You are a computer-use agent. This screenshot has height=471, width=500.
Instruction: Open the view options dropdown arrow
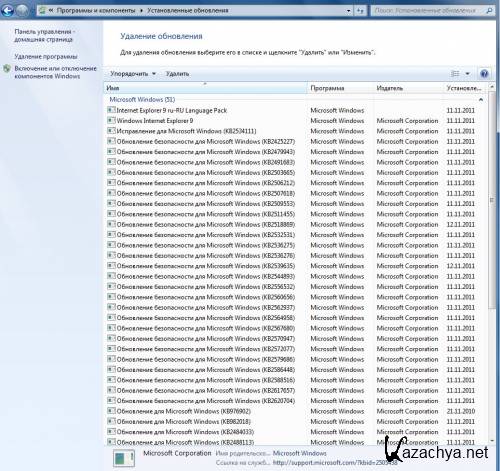[467, 74]
